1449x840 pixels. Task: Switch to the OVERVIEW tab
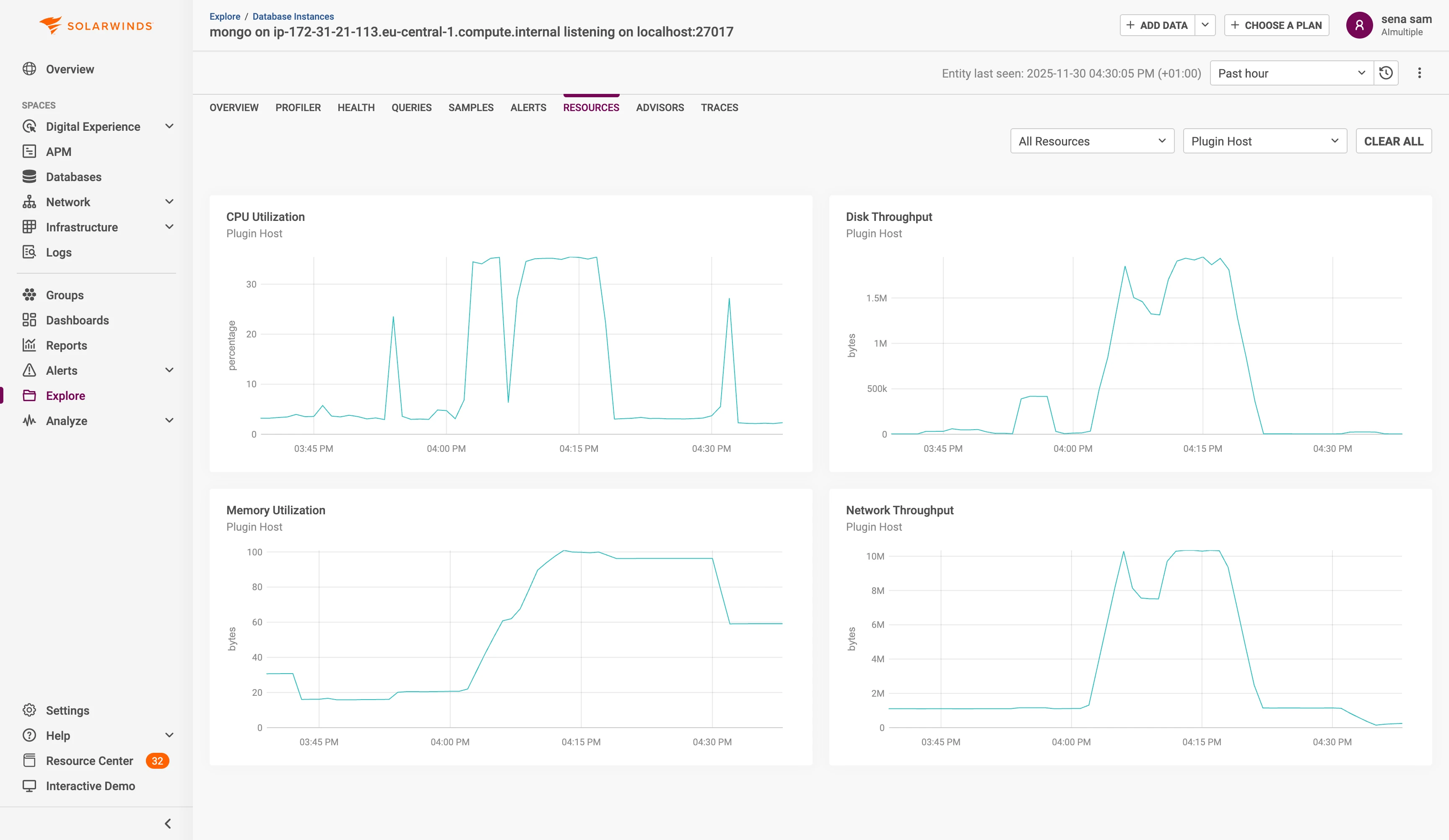[234, 108]
